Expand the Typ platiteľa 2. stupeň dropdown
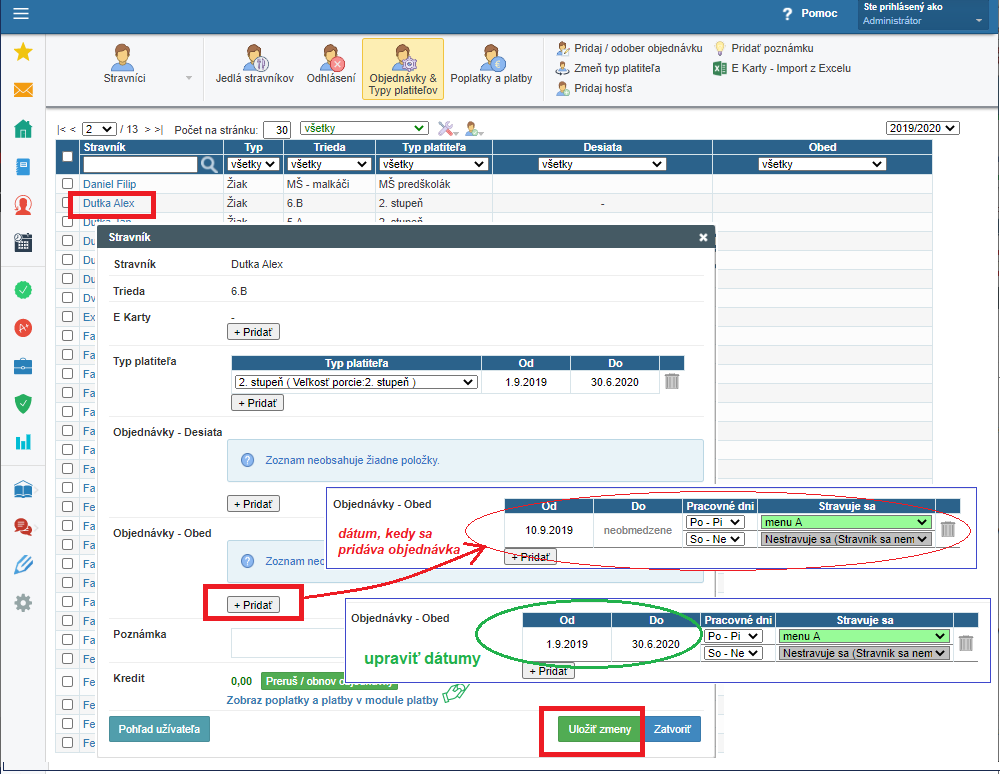1000x774 pixels. [x=355, y=382]
